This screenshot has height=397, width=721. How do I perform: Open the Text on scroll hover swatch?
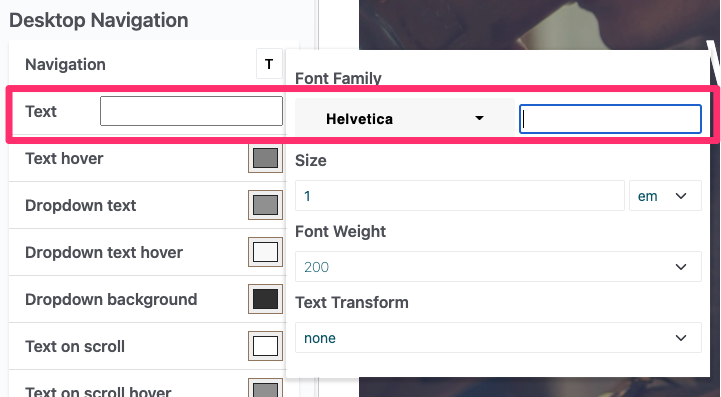(265, 388)
